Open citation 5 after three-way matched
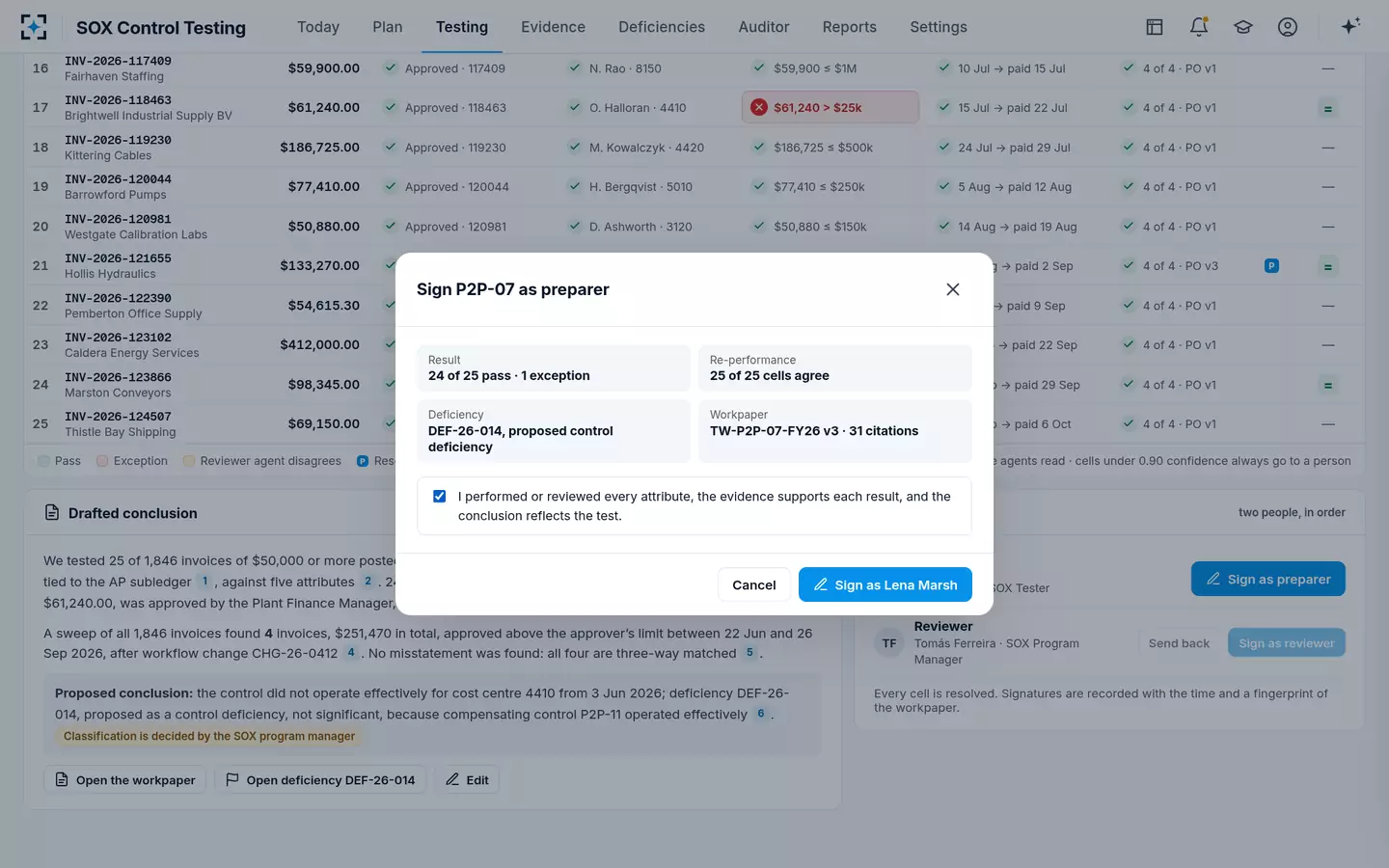This screenshot has width=1389, height=868. (x=749, y=653)
